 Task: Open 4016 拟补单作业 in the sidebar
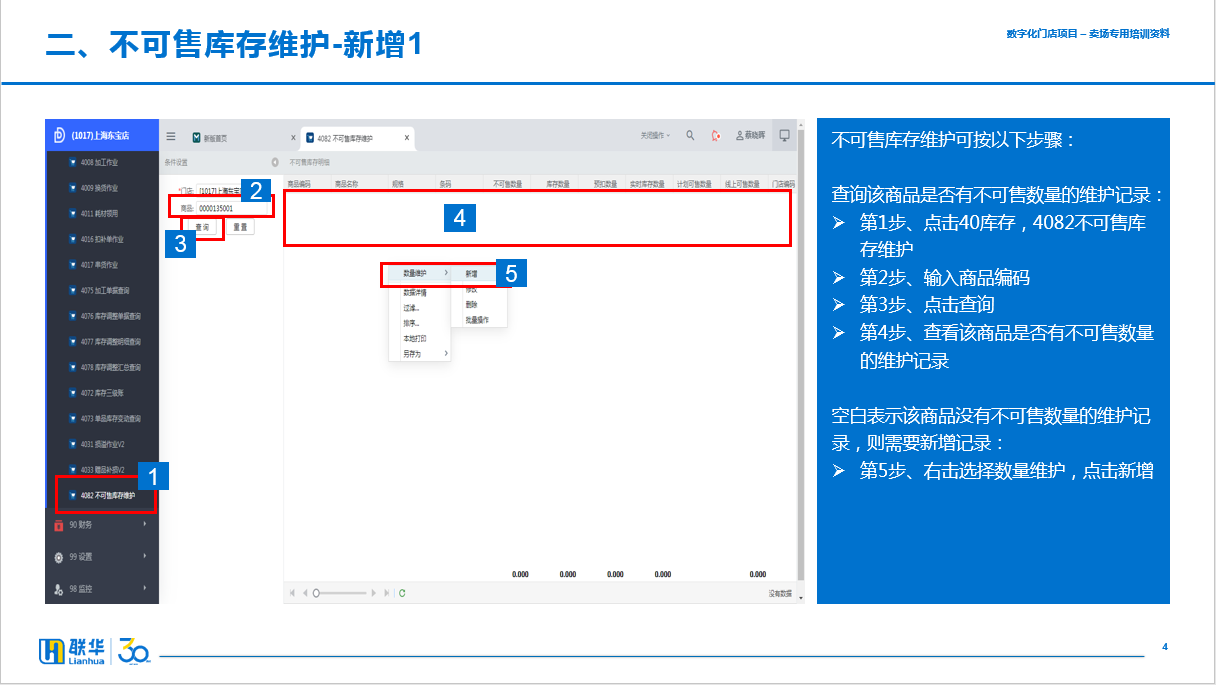[102, 239]
